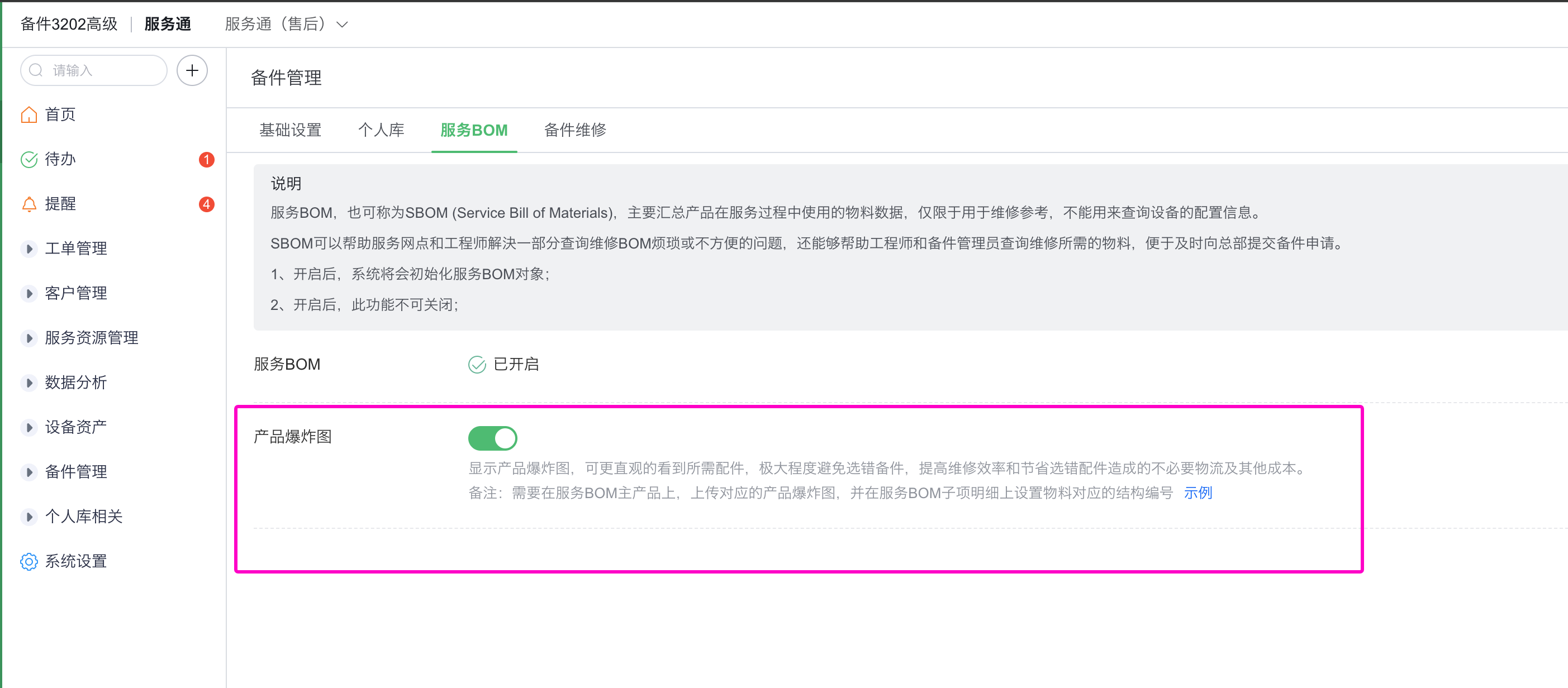Open 首页 in the sidebar

tap(60, 114)
